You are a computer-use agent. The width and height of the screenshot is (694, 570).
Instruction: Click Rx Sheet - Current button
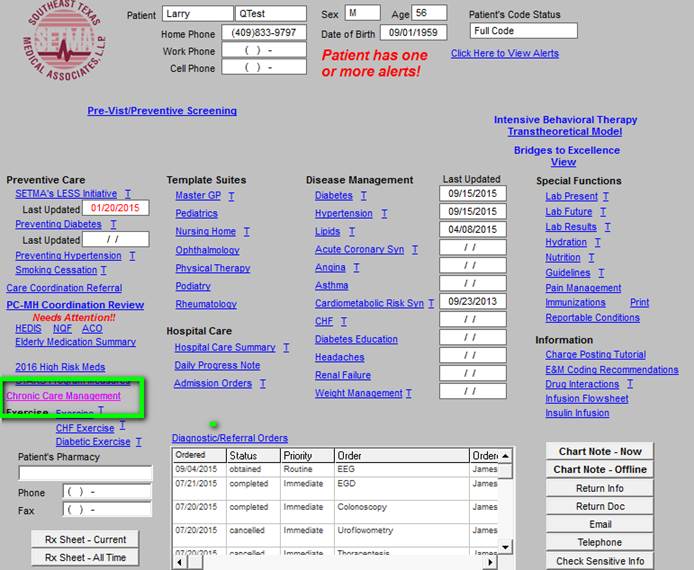[x=85, y=539]
